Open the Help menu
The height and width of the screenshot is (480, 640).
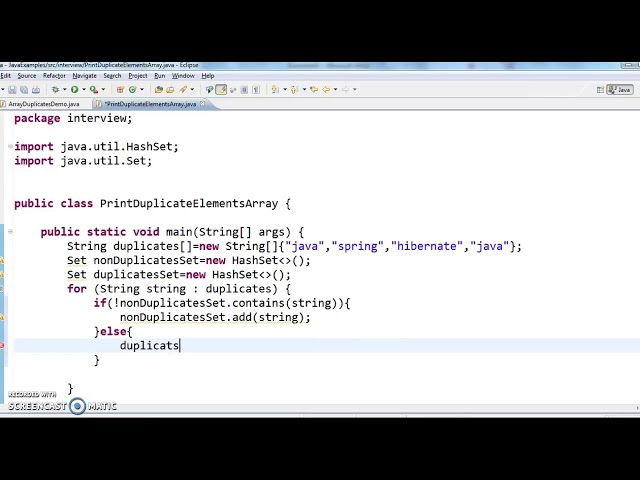point(208,76)
